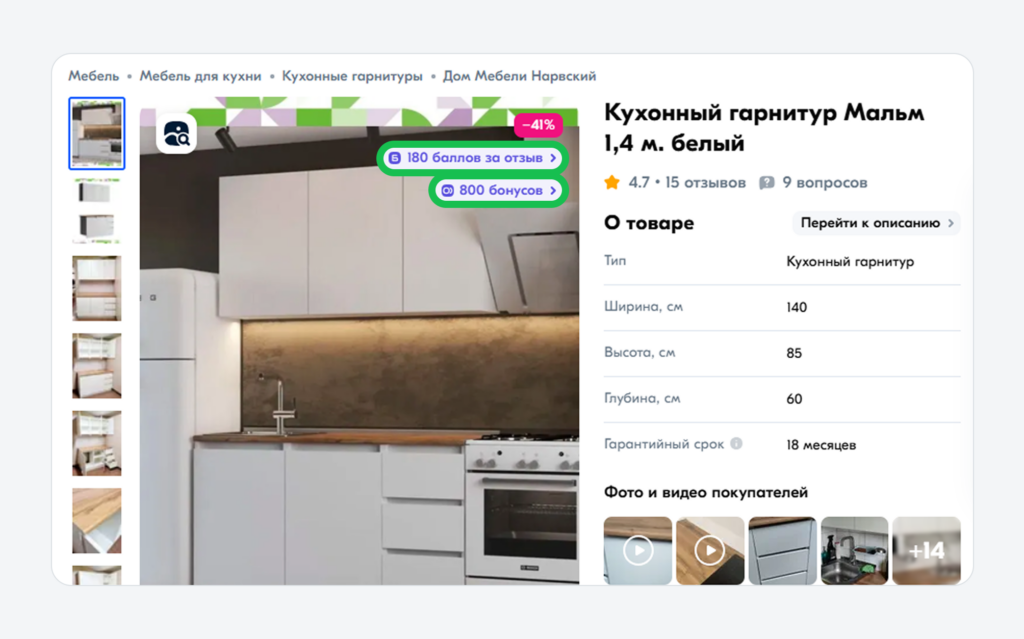Click the star icon beside the 4.7 rating
Screen dimensions: 1024x639
[x=610, y=182]
